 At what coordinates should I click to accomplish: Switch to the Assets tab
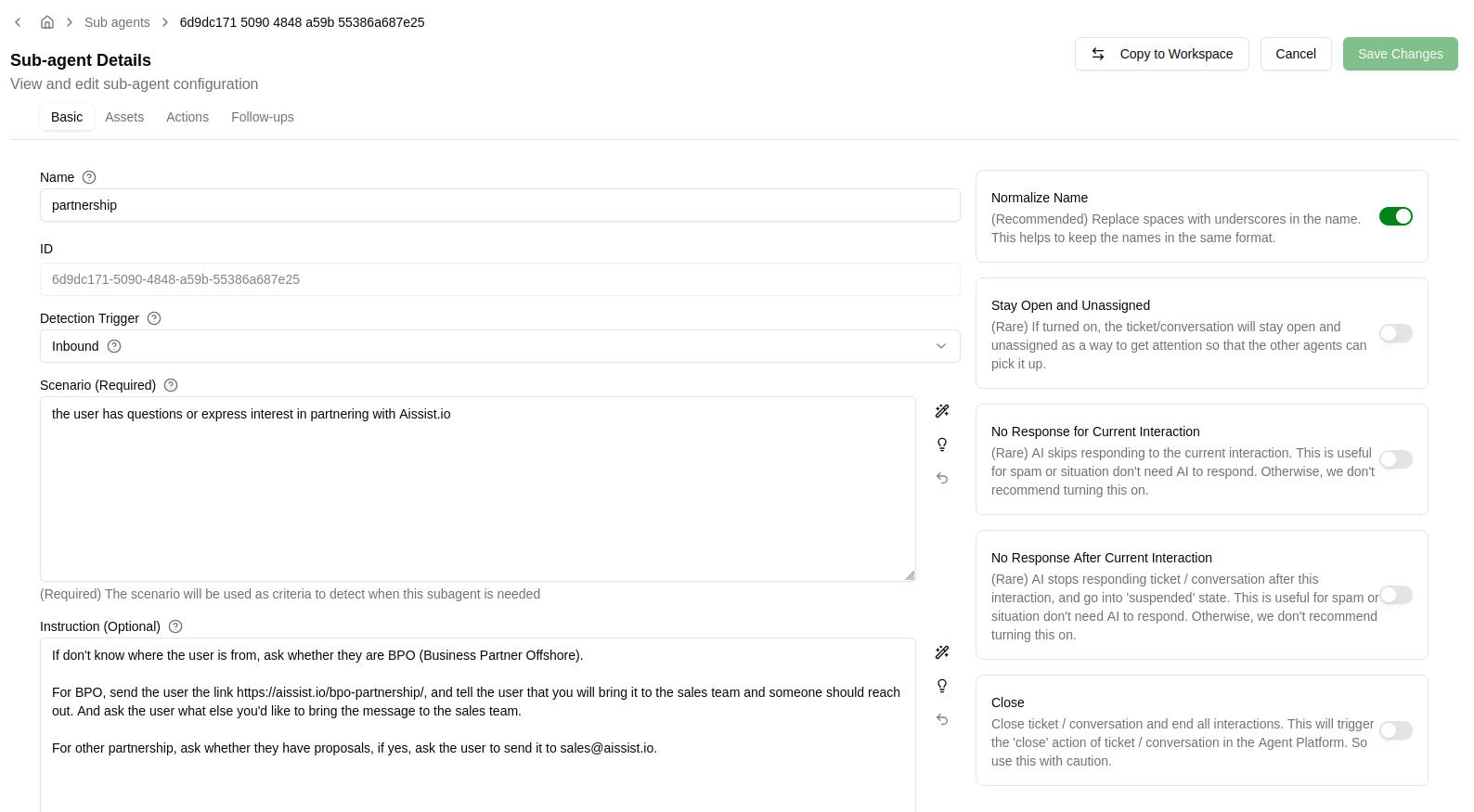point(124,117)
